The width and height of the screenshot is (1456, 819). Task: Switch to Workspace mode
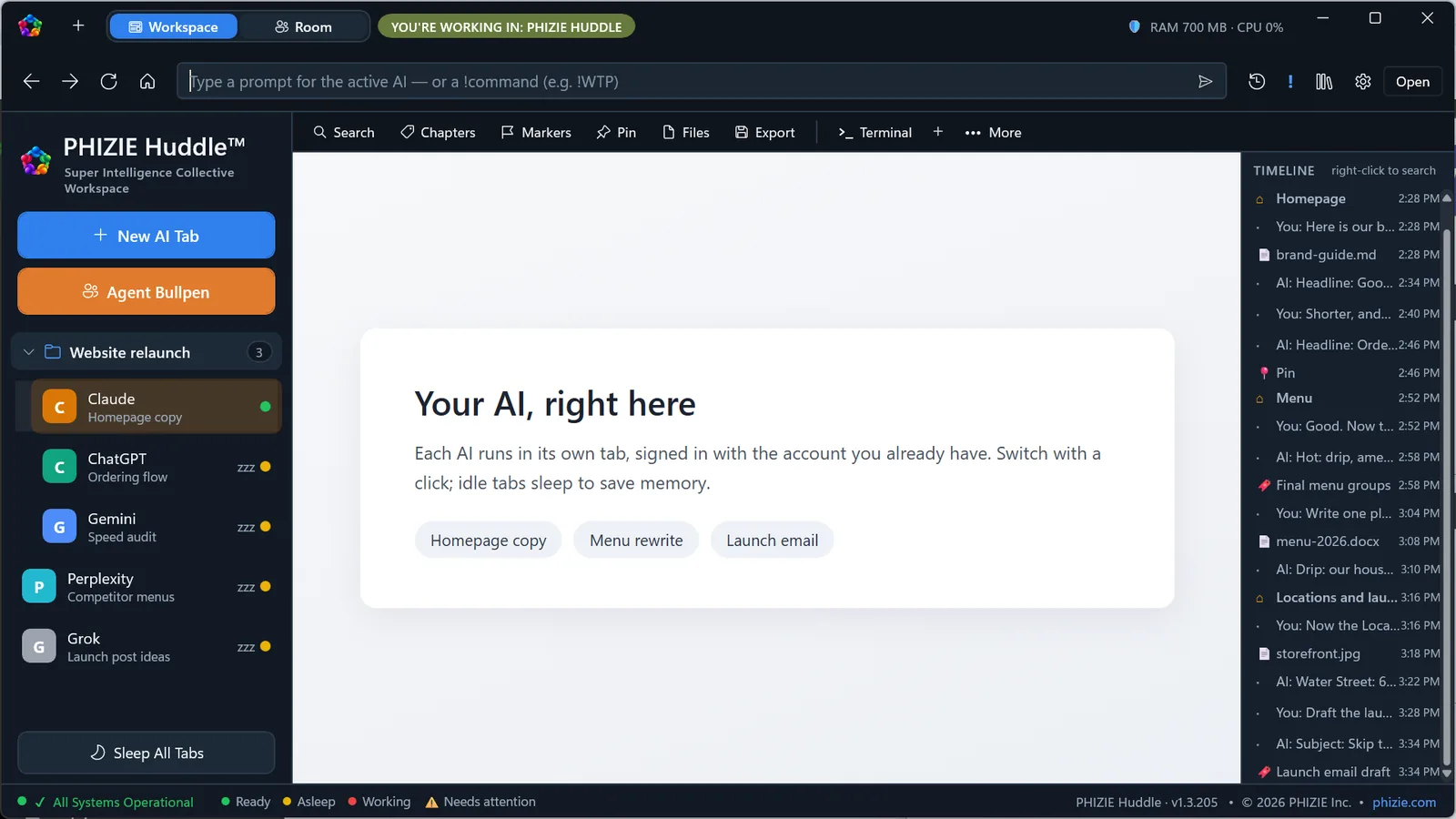tap(173, 26)
